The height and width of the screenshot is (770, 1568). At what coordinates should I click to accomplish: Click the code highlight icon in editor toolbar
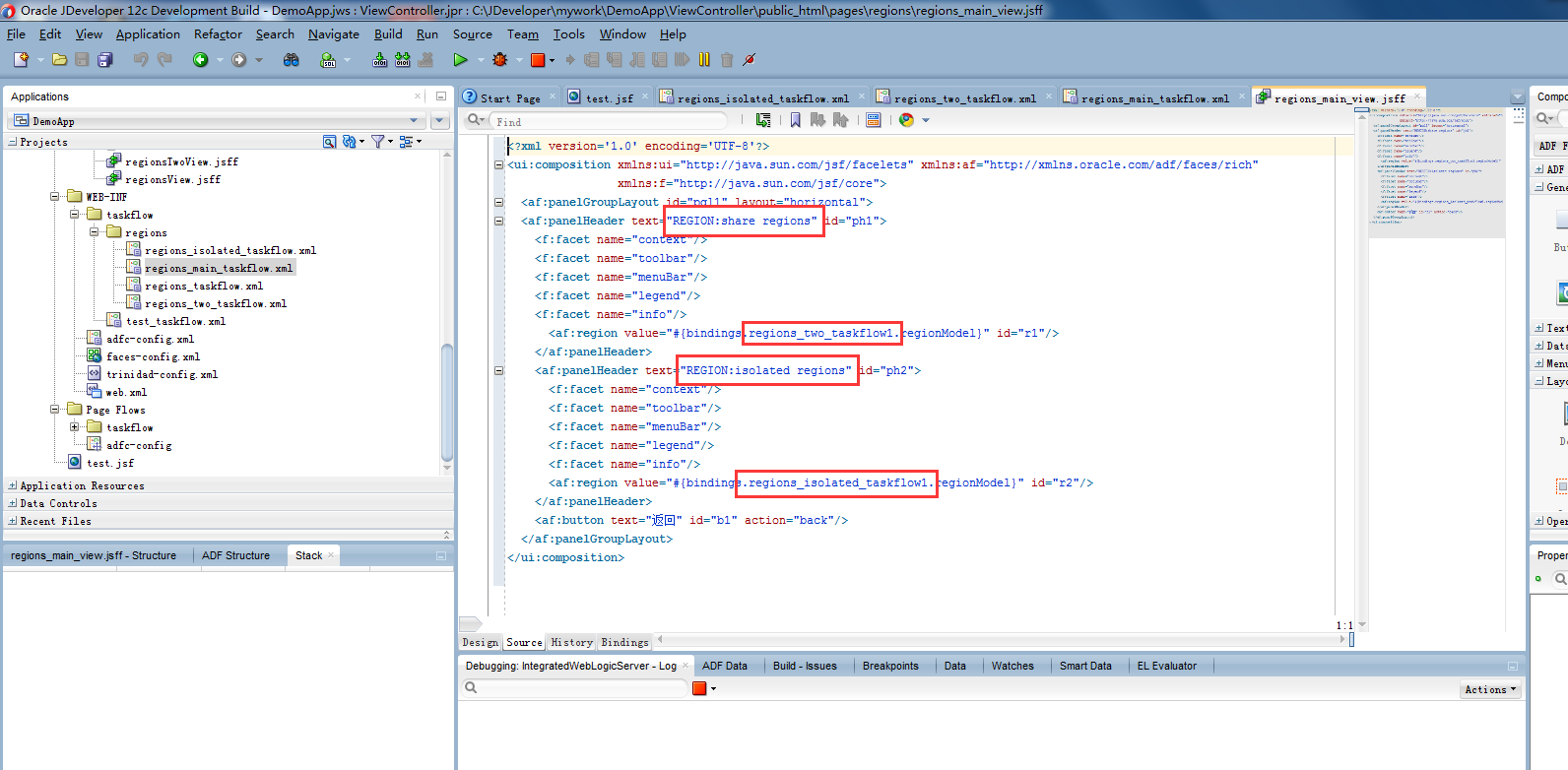(x=873, y=120)
